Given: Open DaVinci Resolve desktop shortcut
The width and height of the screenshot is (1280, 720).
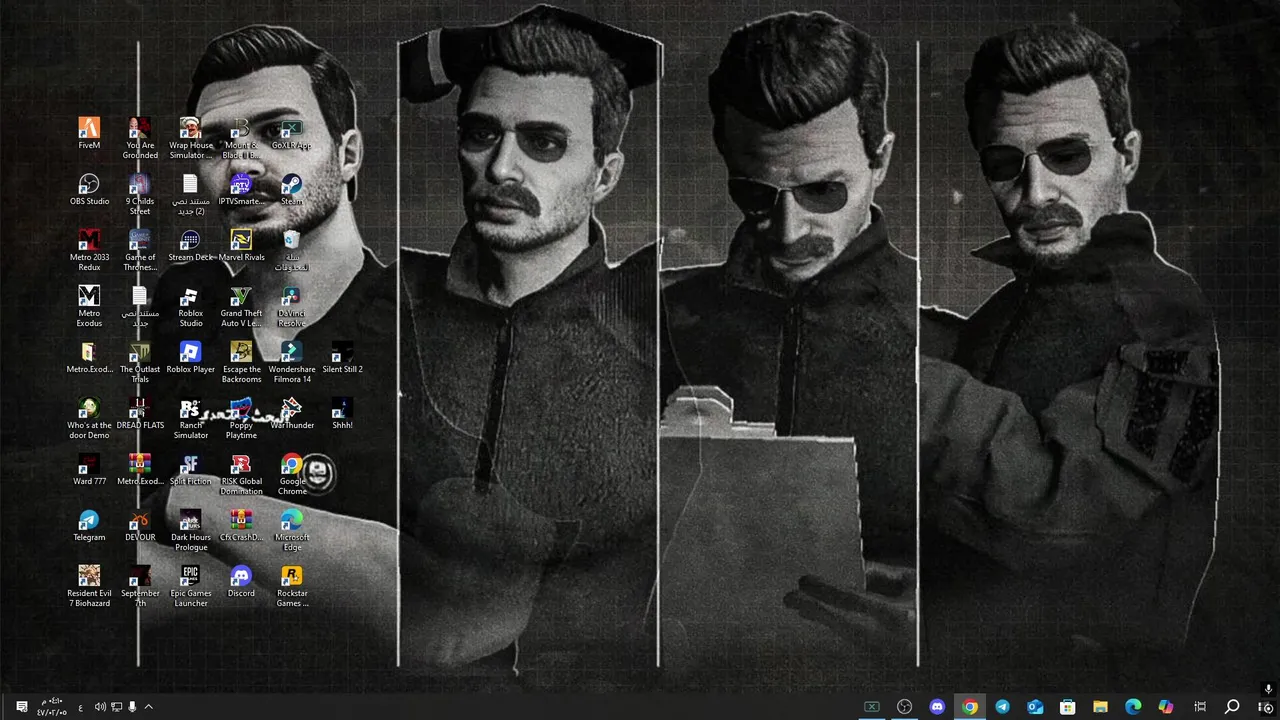Looking at the screenshot, I should coord(292,306).
